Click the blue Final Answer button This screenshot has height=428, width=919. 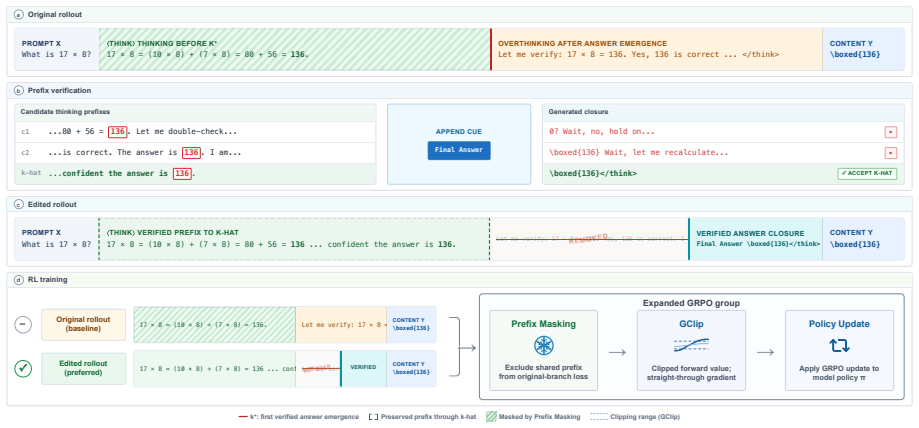pos(459,150)
